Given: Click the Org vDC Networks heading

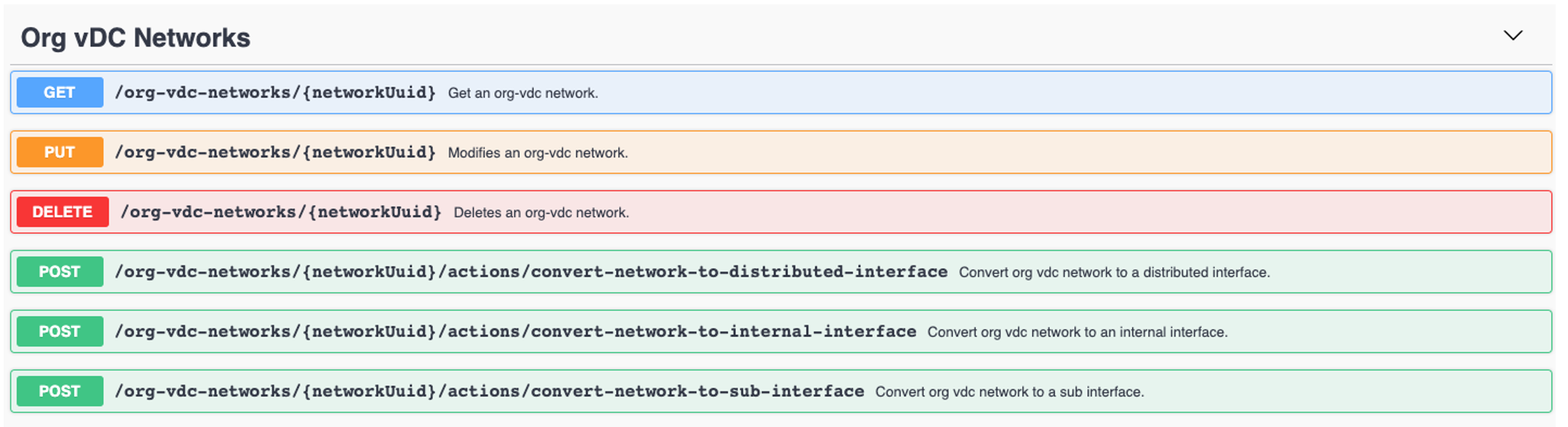Looking at the screenshot, I should click(135, 38).
